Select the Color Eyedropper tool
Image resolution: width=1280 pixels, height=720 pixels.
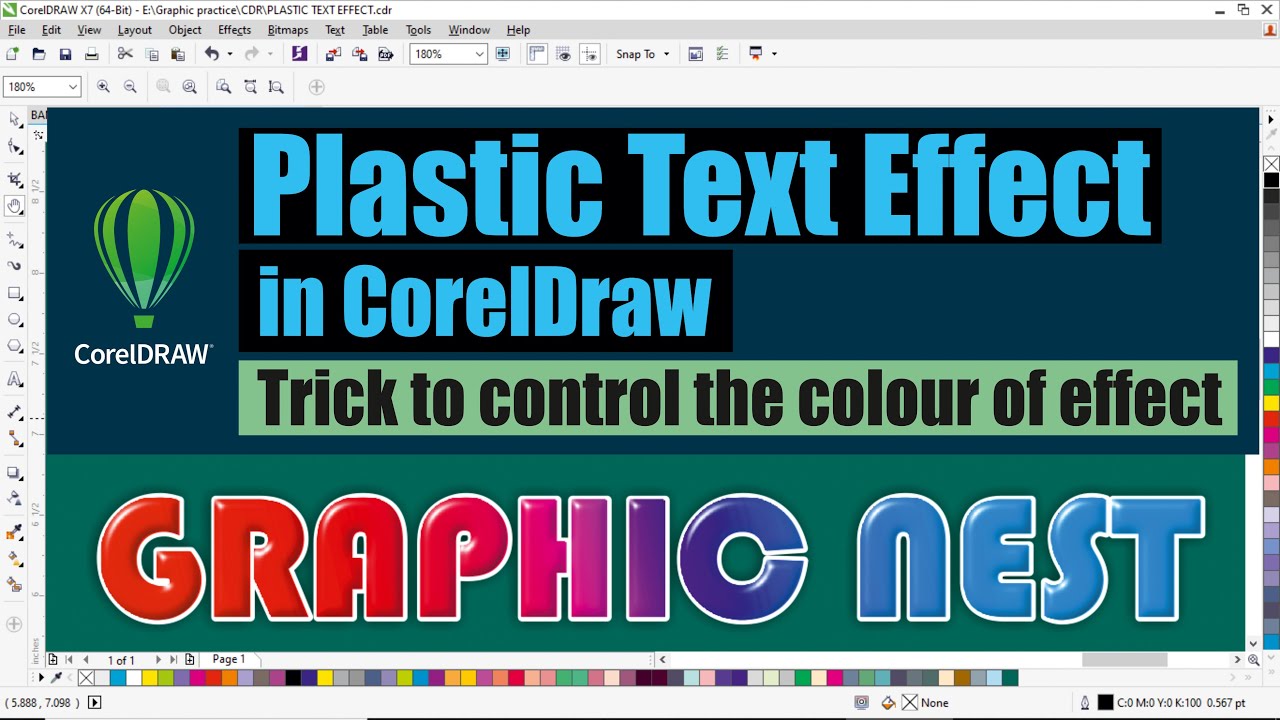click(15, 532)
